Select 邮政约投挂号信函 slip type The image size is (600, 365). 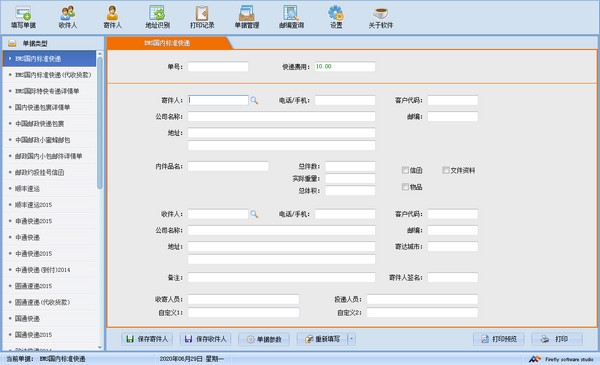(x=49, y=173)
